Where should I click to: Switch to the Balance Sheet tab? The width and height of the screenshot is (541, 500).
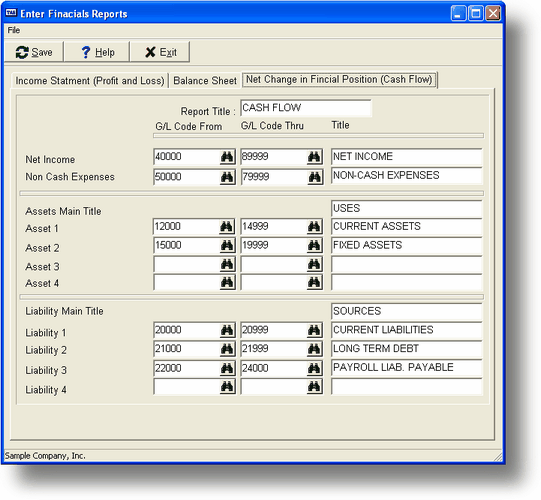point(205,81)
